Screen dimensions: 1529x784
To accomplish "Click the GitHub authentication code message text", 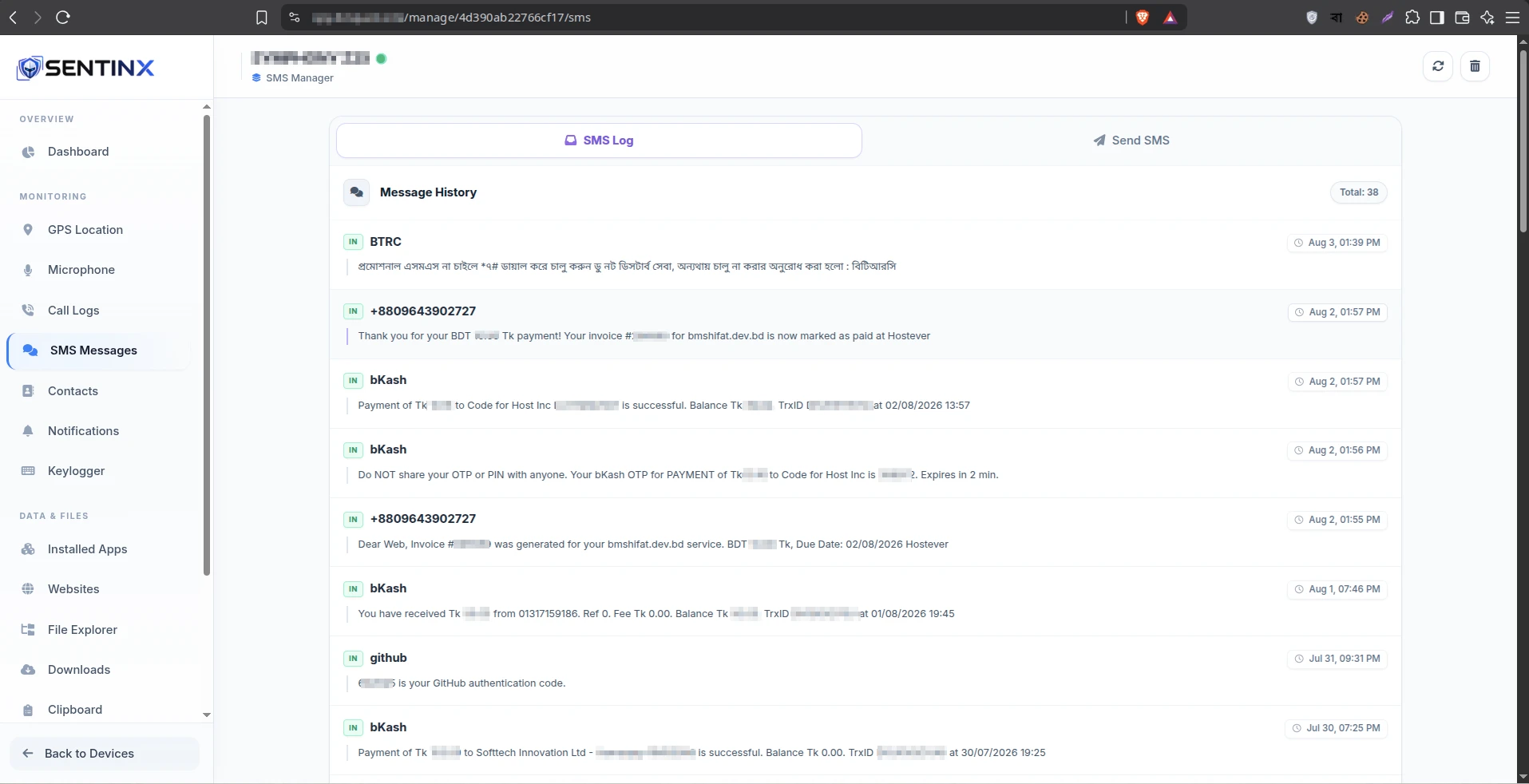I will click(x=462, y=683).
